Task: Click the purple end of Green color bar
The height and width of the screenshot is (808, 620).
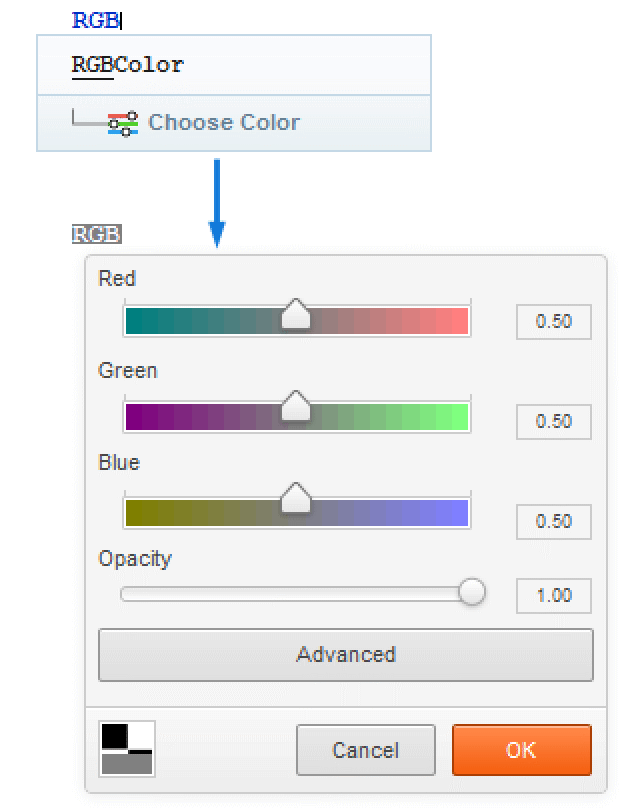Action: pos(135,415)
